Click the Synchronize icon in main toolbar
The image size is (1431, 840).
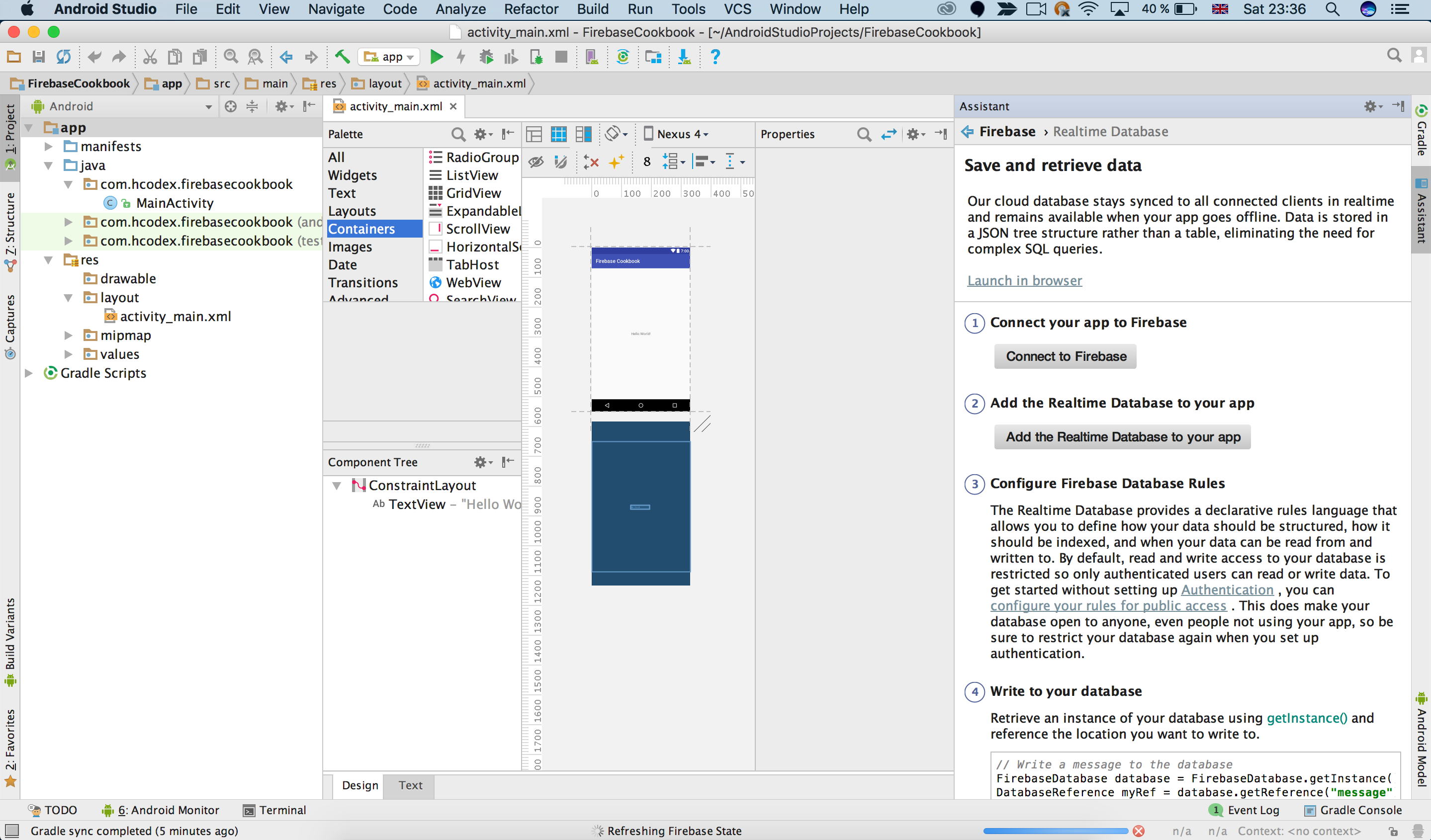click(64, 57)
